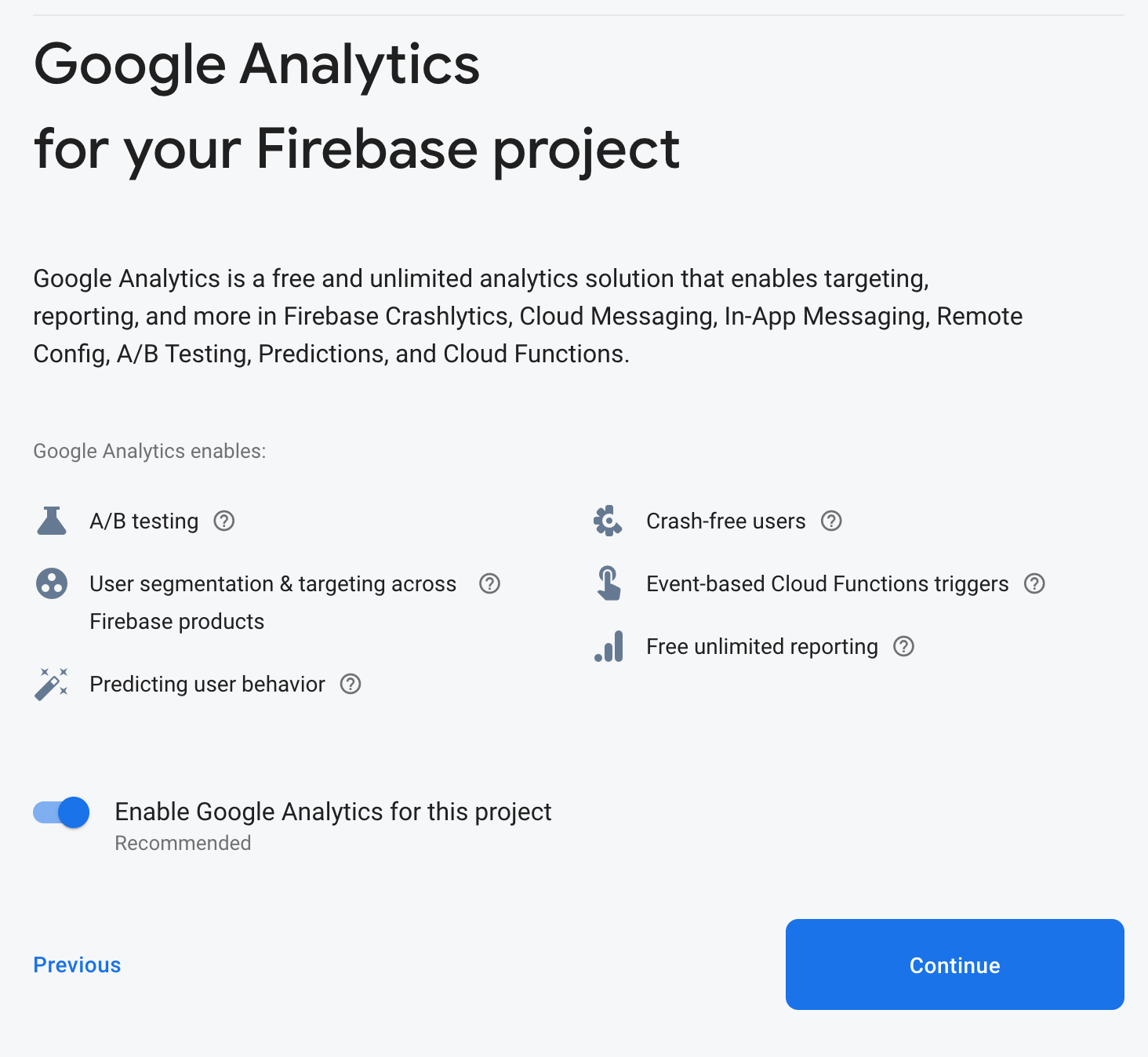Click the A/B testing flask icon
This screenshot has height=1057, width=1148.
[52, 521]
